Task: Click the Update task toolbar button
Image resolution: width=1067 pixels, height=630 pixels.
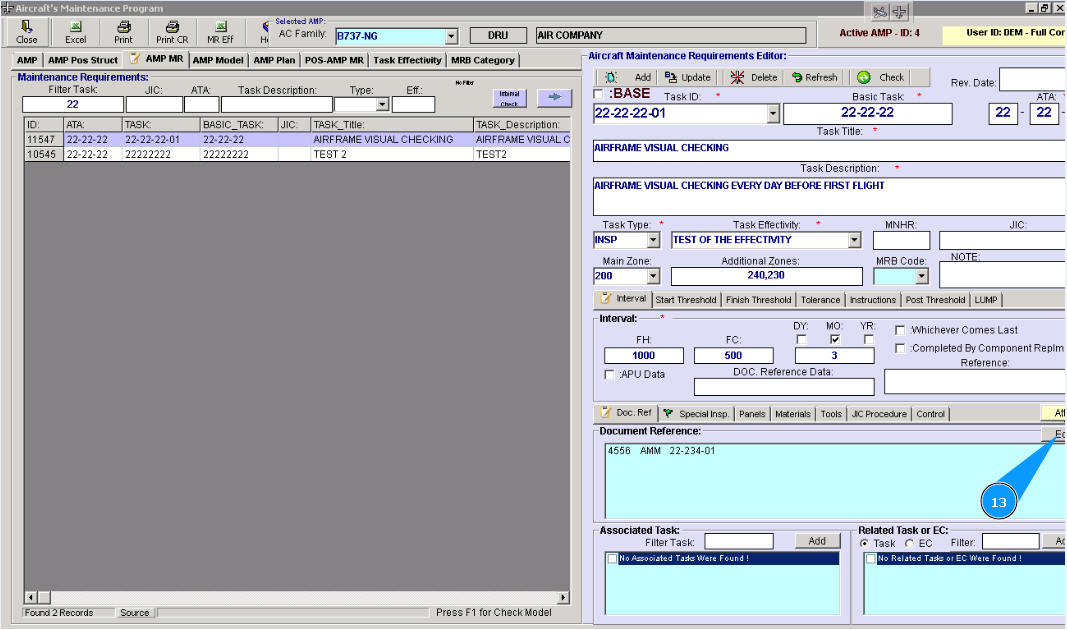Action: pos(688,77)
